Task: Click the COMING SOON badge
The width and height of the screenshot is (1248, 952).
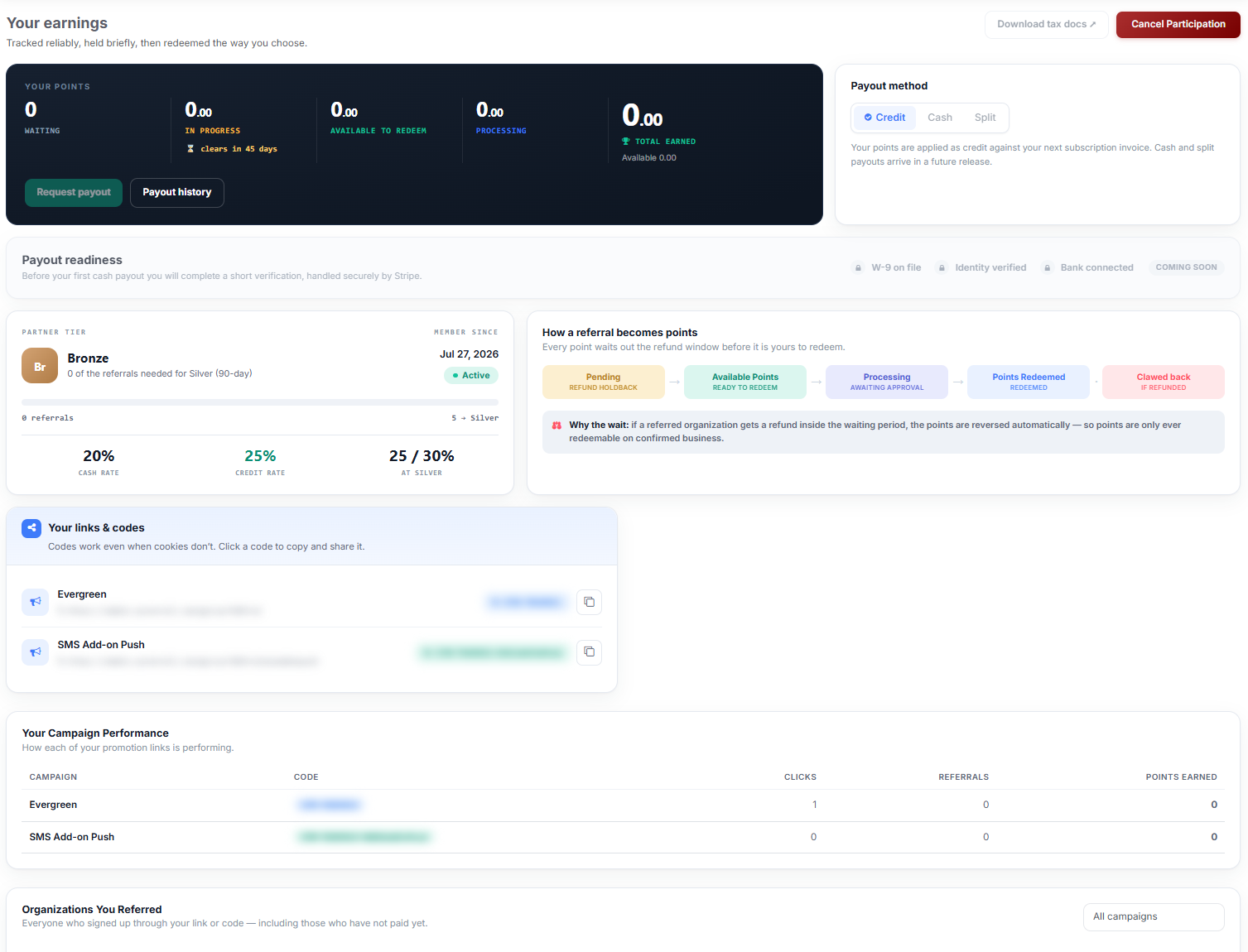Action: (1187, 267)
